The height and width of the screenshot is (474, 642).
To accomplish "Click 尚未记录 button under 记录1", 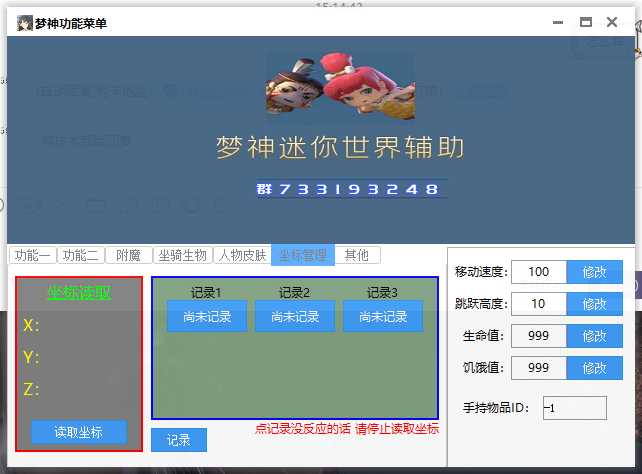I will (x=207, y=316).
